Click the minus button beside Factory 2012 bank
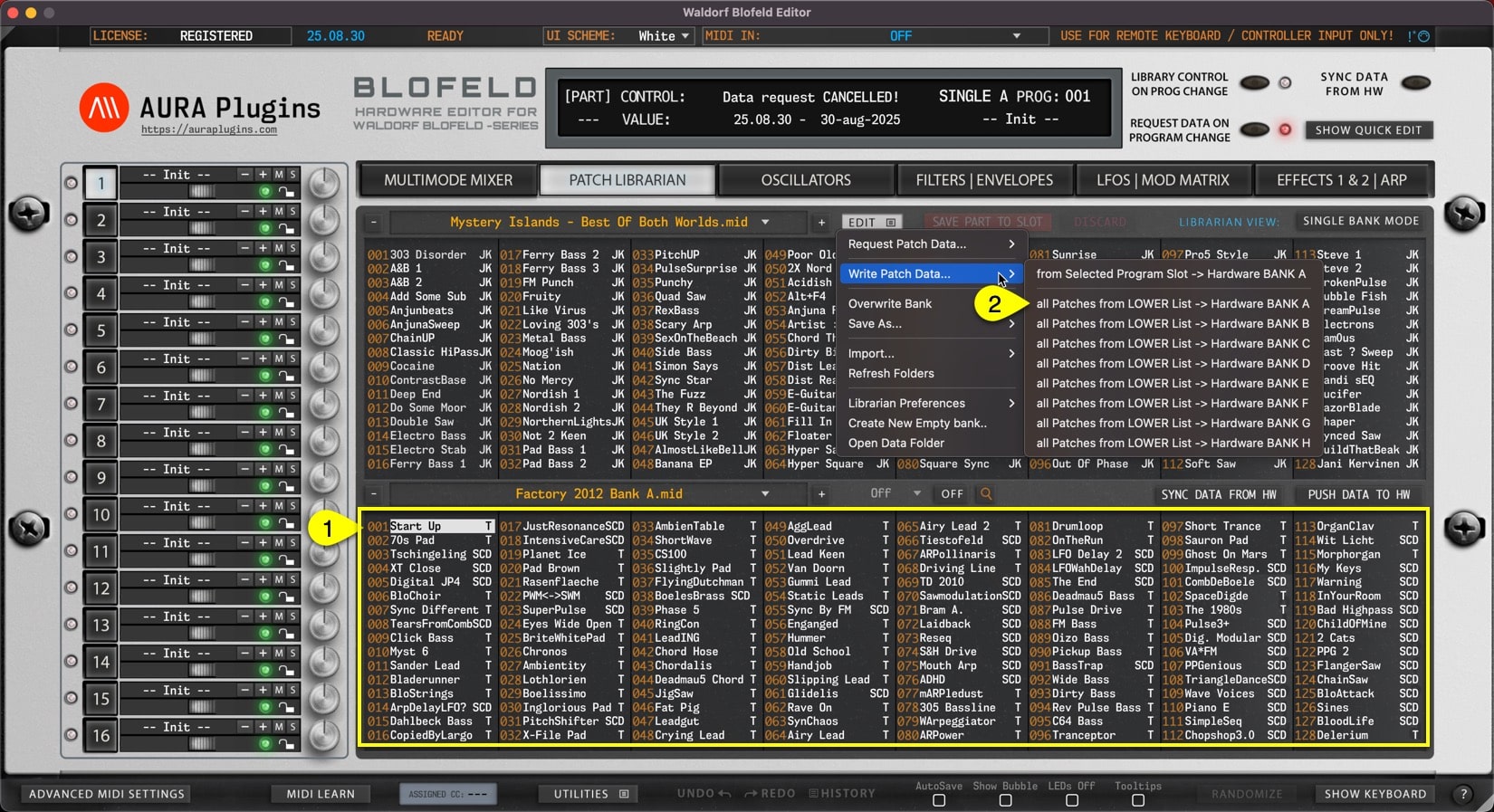Image resolution: width=1494 pixels, height=812 pixels. (x=374, y=493)
